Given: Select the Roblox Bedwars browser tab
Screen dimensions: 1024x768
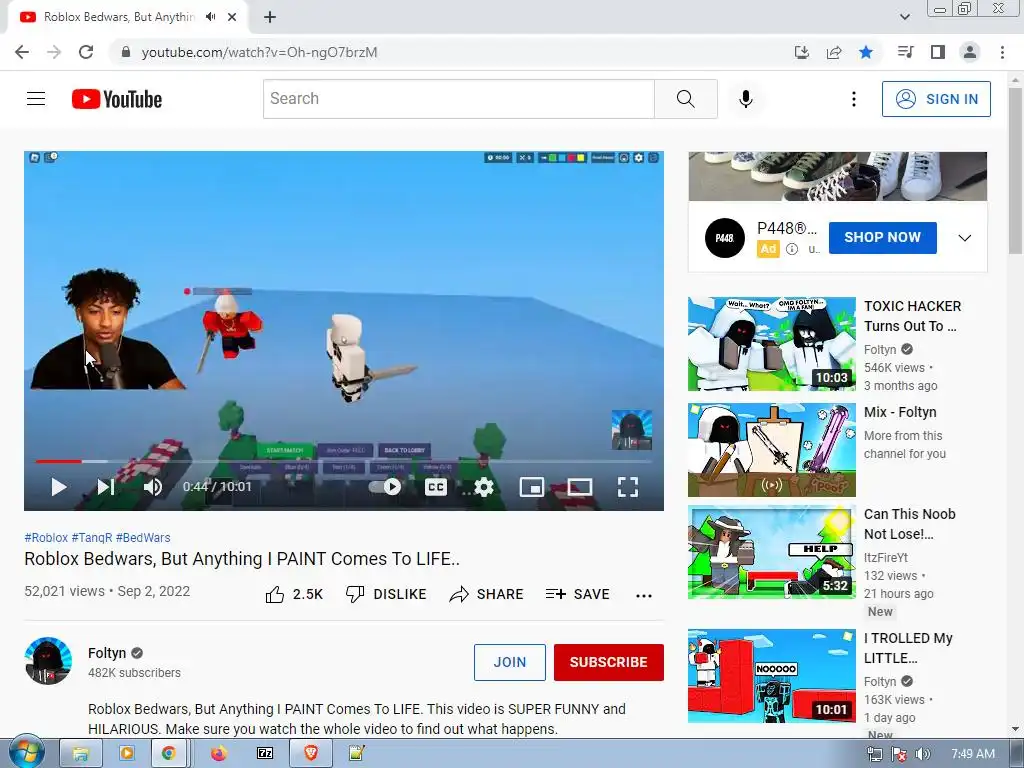Looking at the screenshot, I should pos(128,17).
